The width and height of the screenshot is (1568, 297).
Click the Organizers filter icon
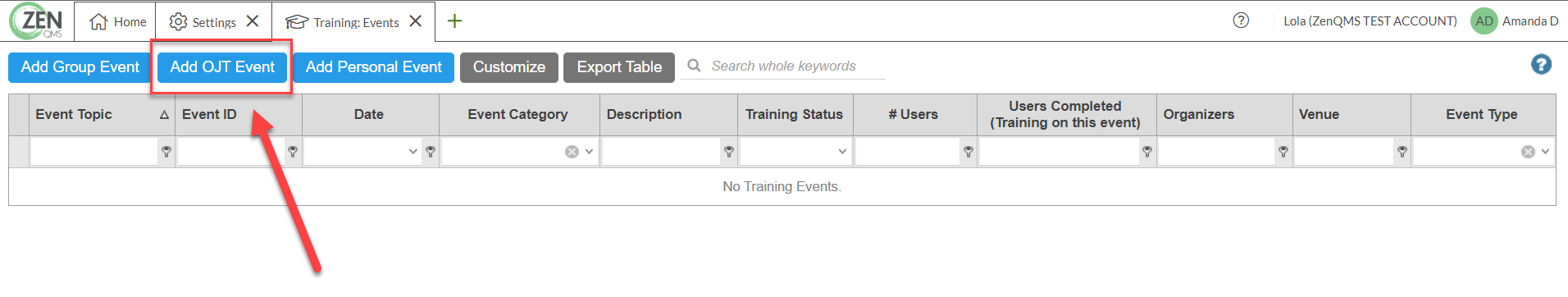click(1283, 152)
